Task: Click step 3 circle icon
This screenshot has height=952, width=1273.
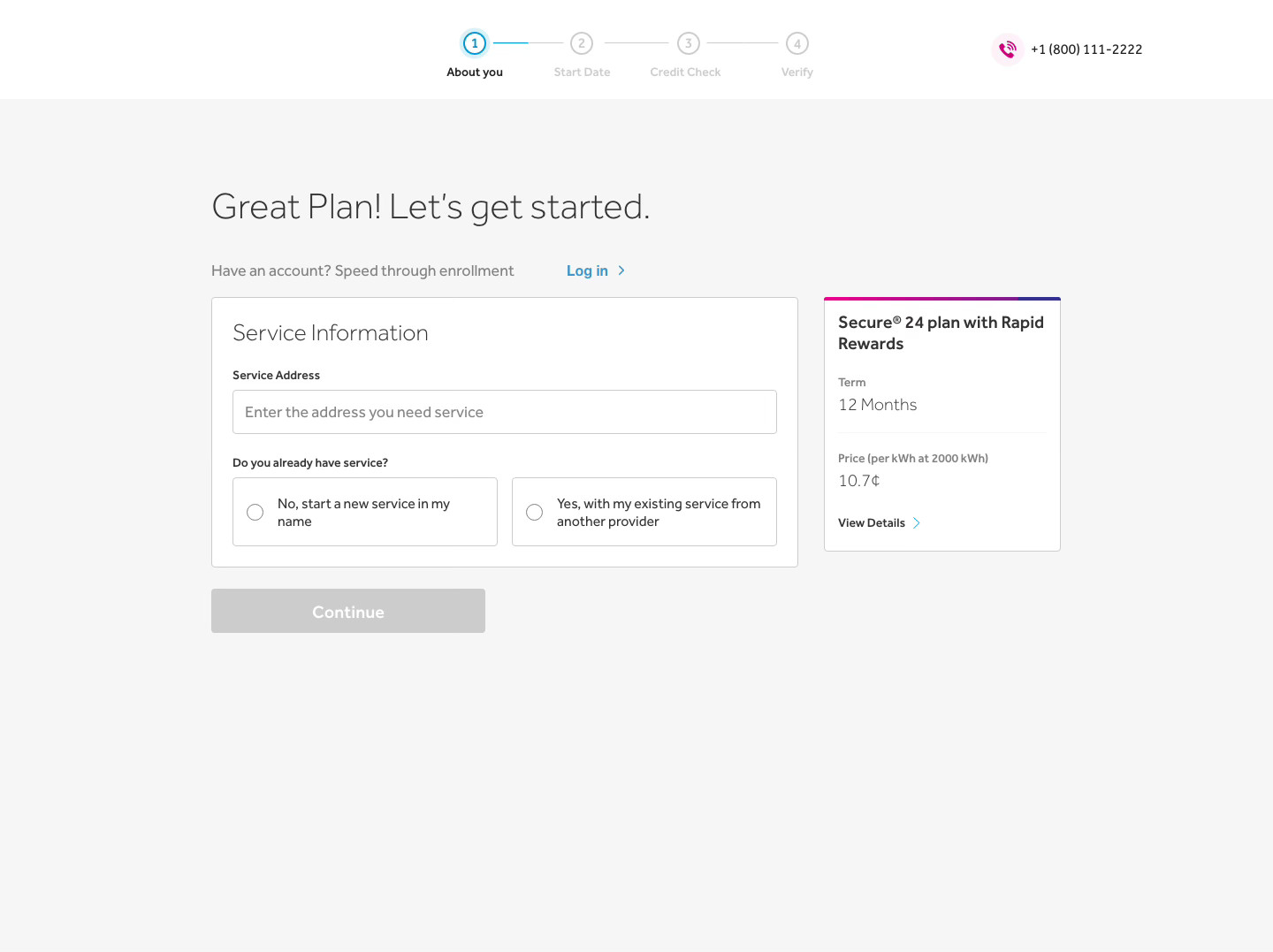Action: point(689,43)
